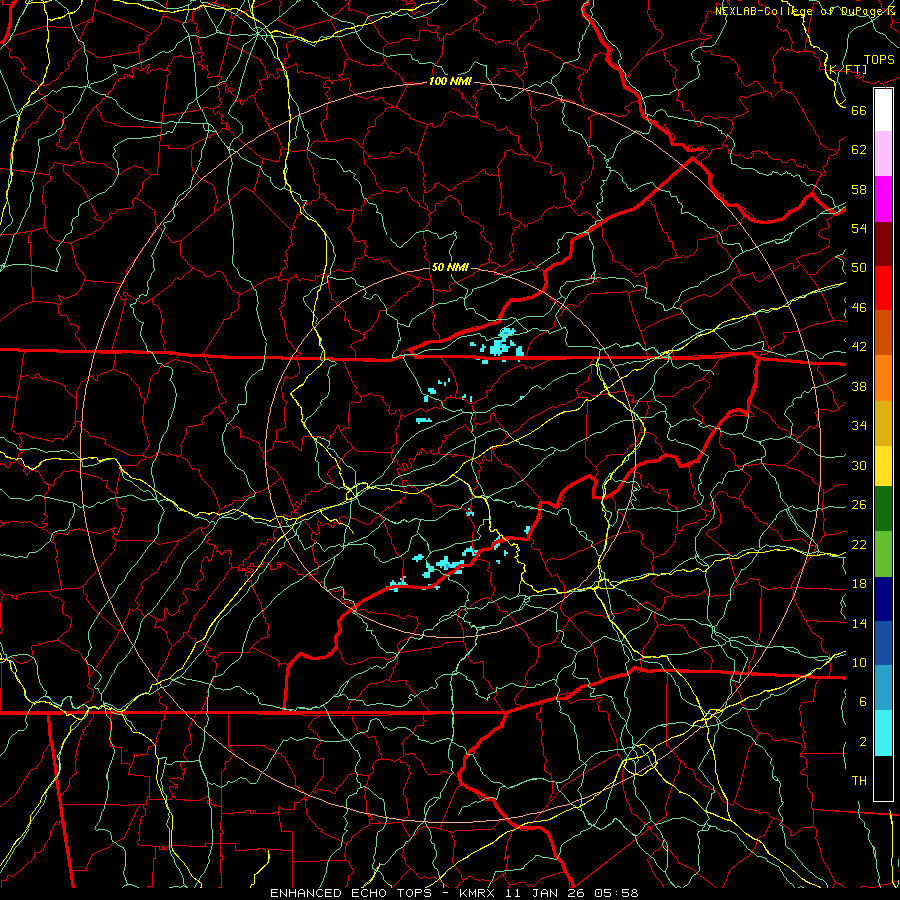Click the 22 value on the scale
Image resolution: width=900 pixels, height=900 pixels.
(859, 544)
